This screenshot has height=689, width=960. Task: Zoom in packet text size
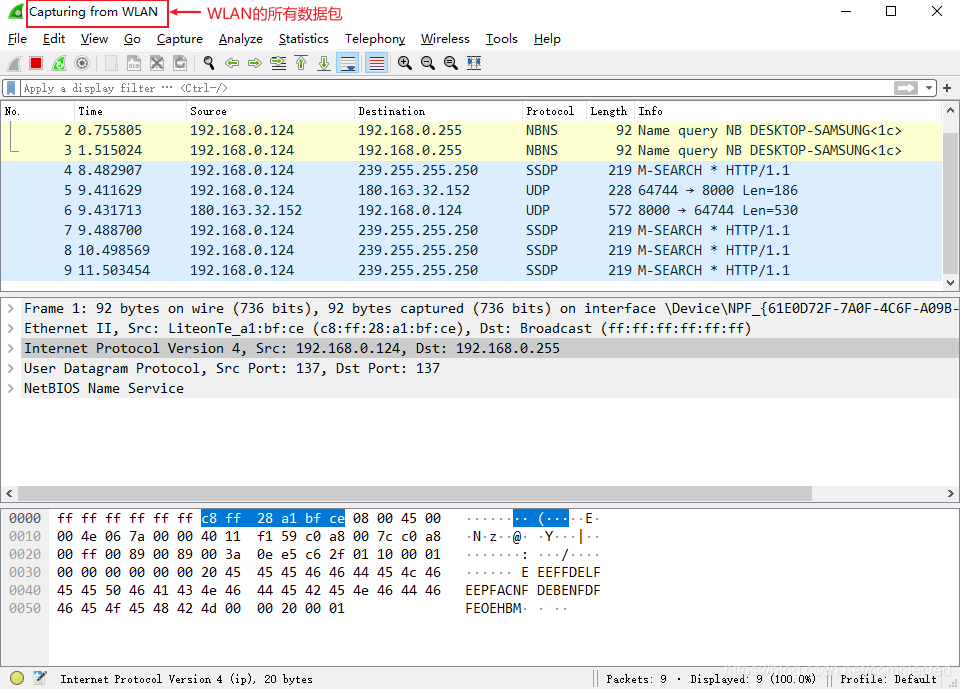(x=405, y=63)
